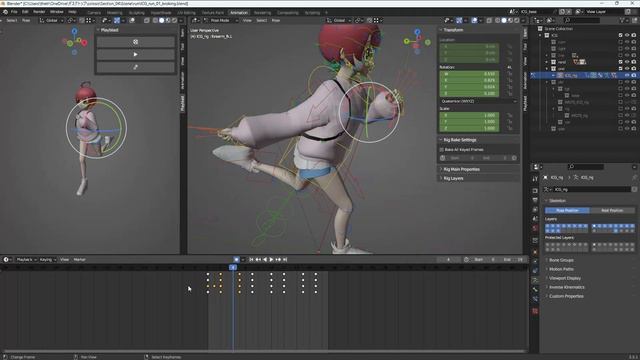Open the timeline Marker menu

(x=80, y=260)
